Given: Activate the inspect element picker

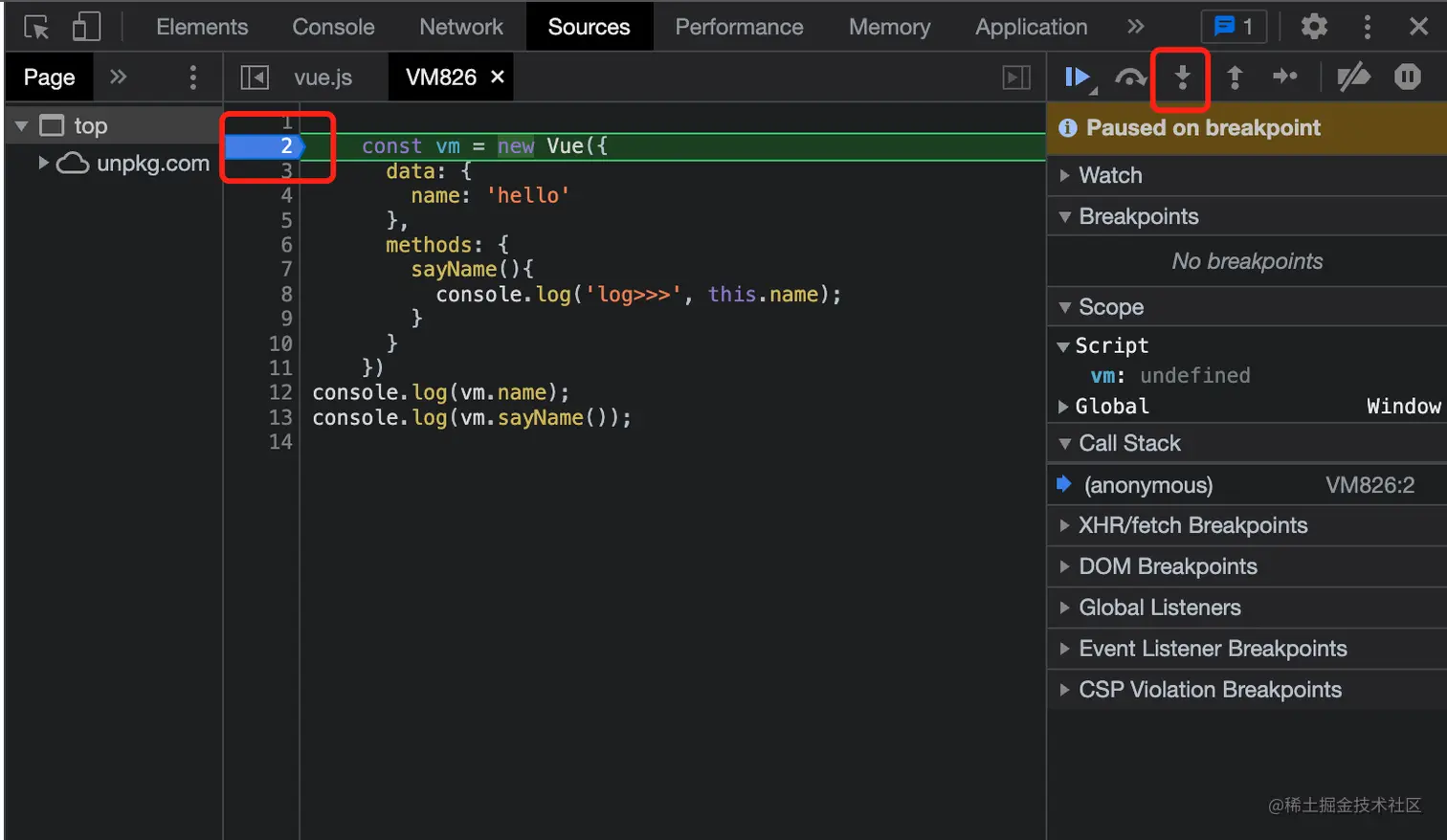Looking at the screenshot, I should [36, 27].
